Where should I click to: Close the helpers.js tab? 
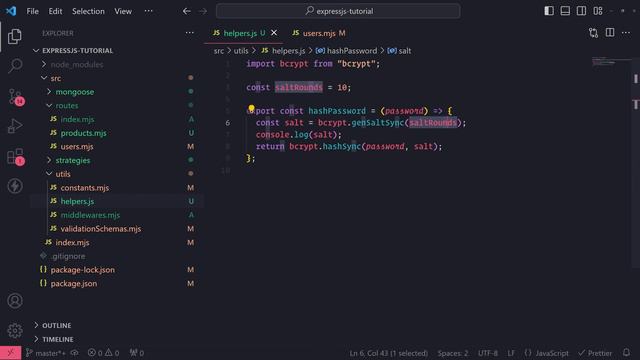pos(274,33)
